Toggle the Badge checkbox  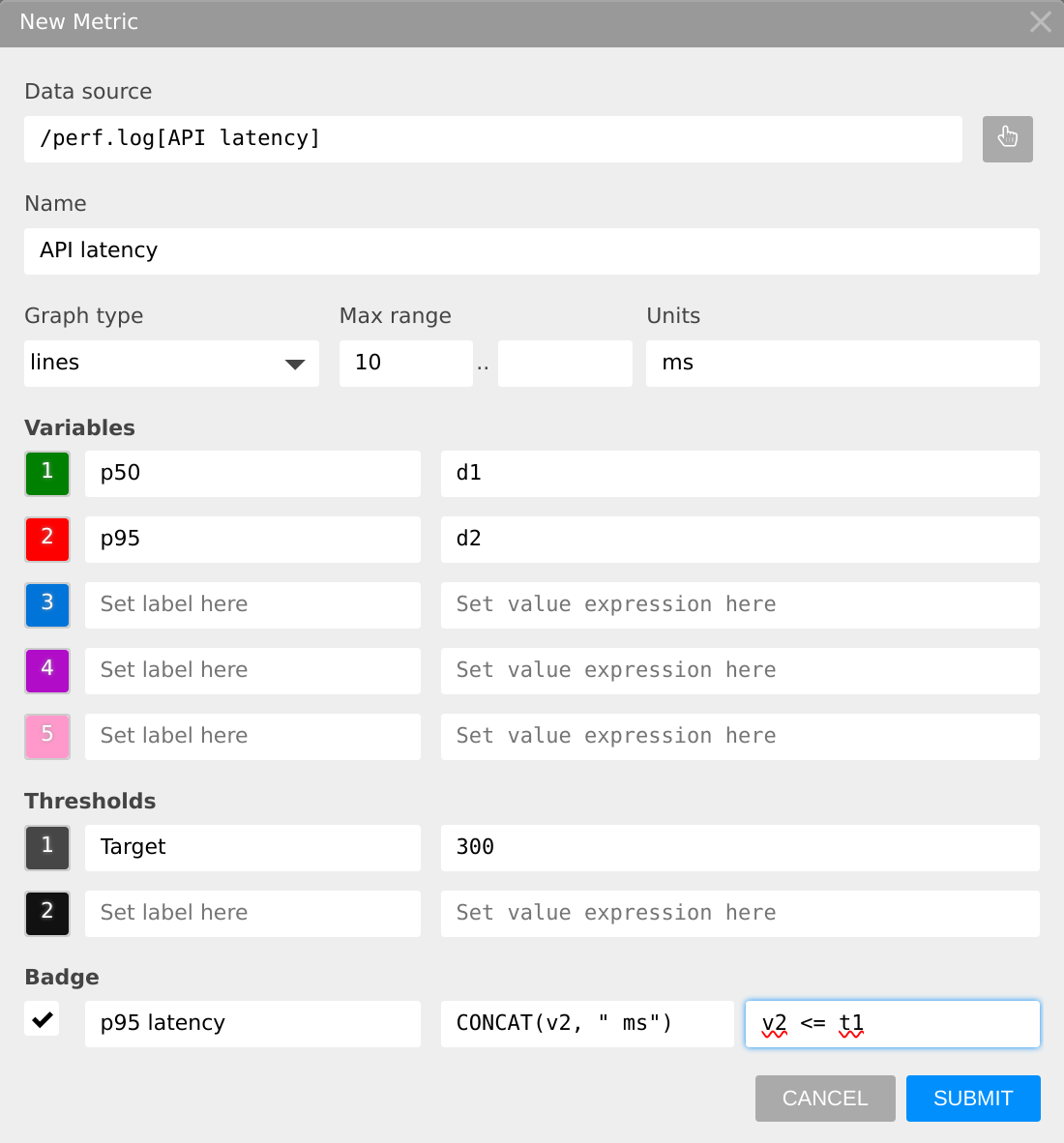(x=42, y=1018)
